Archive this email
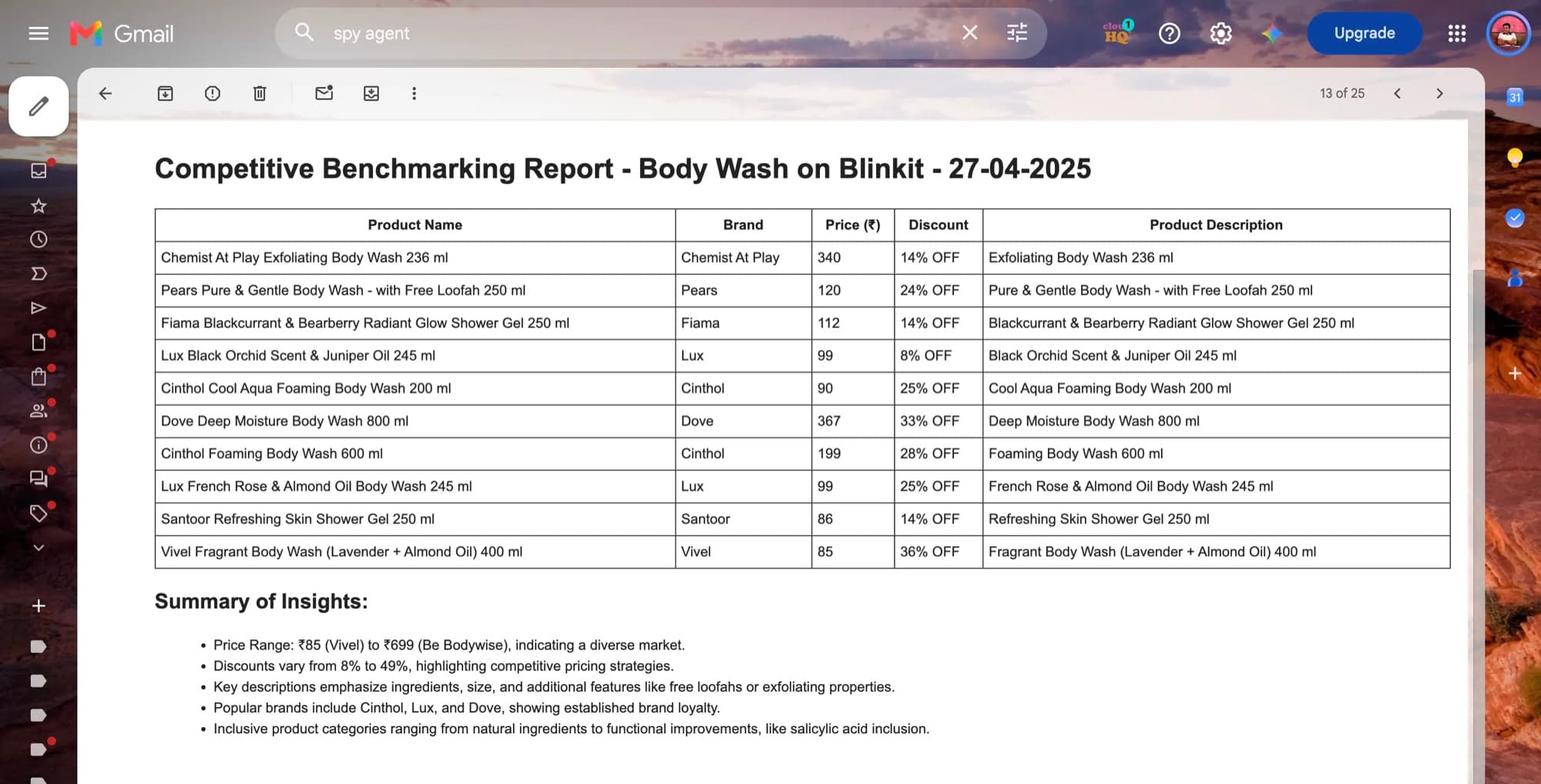Viewport: 1541px width, 784px height. tap(166, 93)
